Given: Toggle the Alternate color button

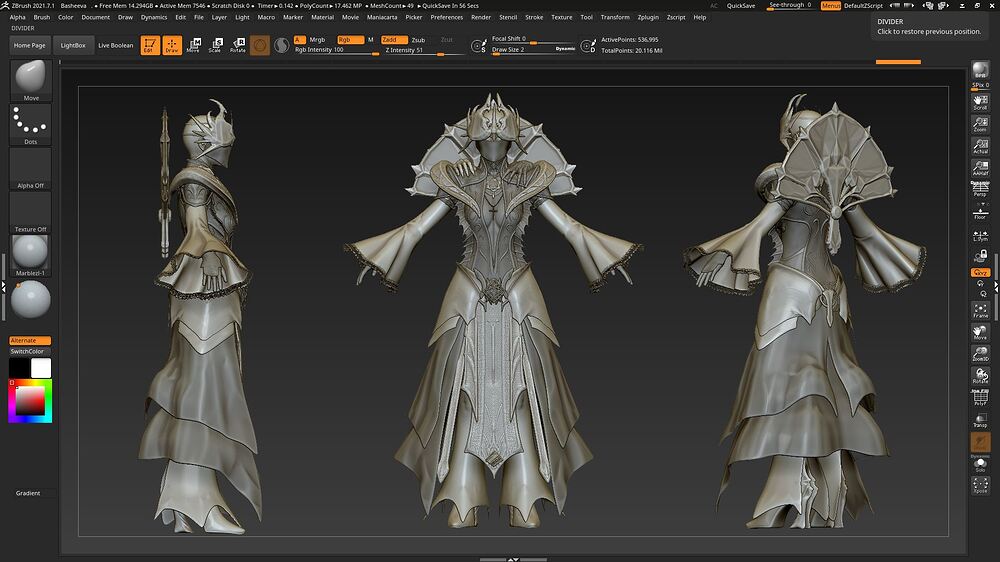Looking at the screenshot, I should (x=30, y=341).
